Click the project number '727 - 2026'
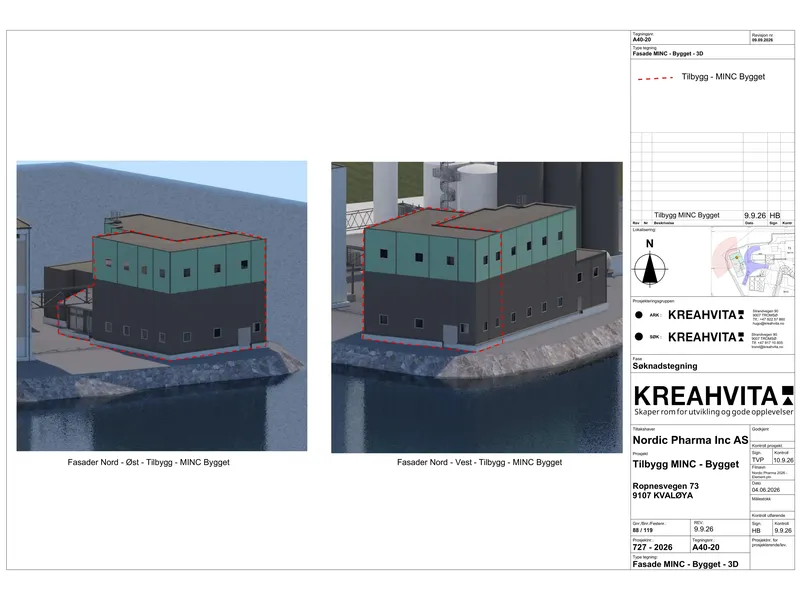The image size is (800, 600). (653, 547)
